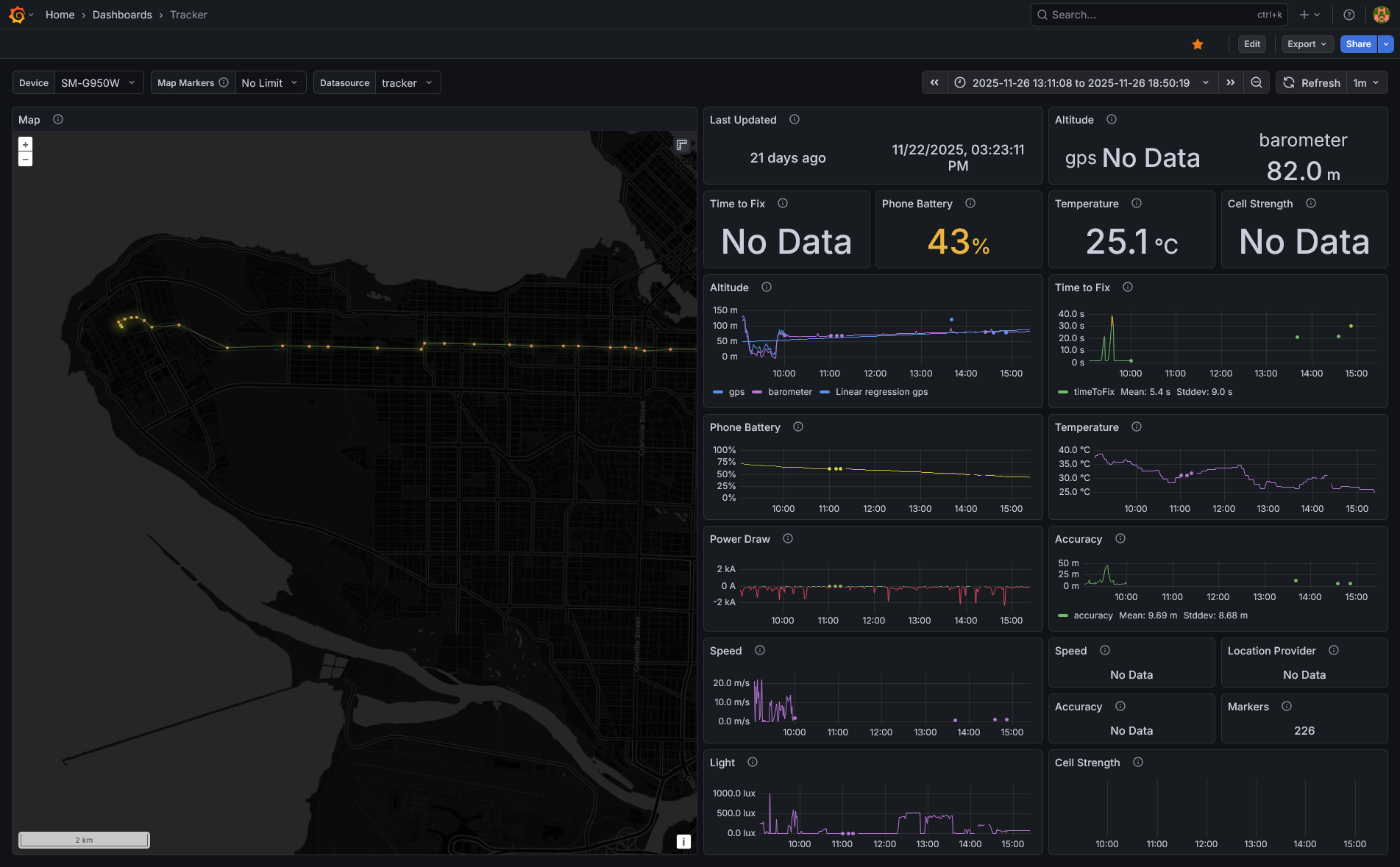Open the 1m refresh interval dropdown
This screenshot has width=1400, height=867.
(x=1366, y=82)
